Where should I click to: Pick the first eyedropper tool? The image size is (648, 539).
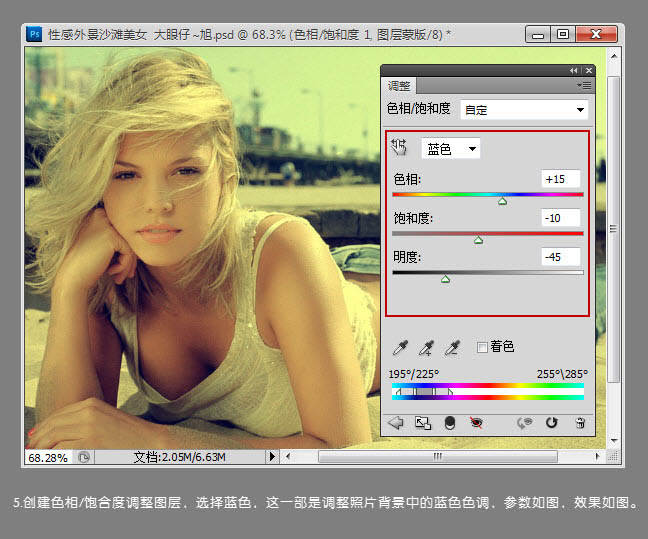pyautogui.click(x=401, y=347)
